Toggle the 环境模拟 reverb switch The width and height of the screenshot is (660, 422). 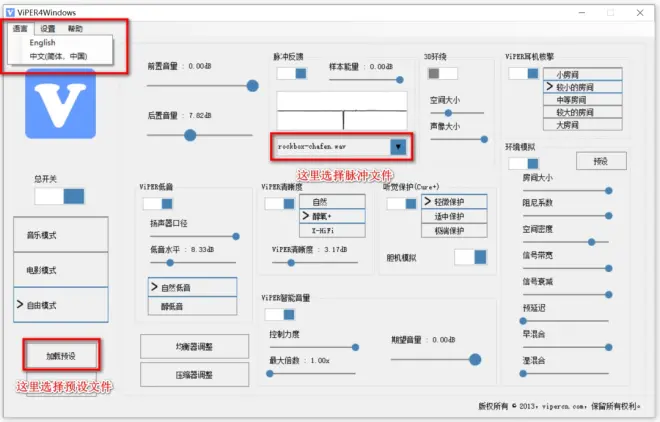click(523, 163)
